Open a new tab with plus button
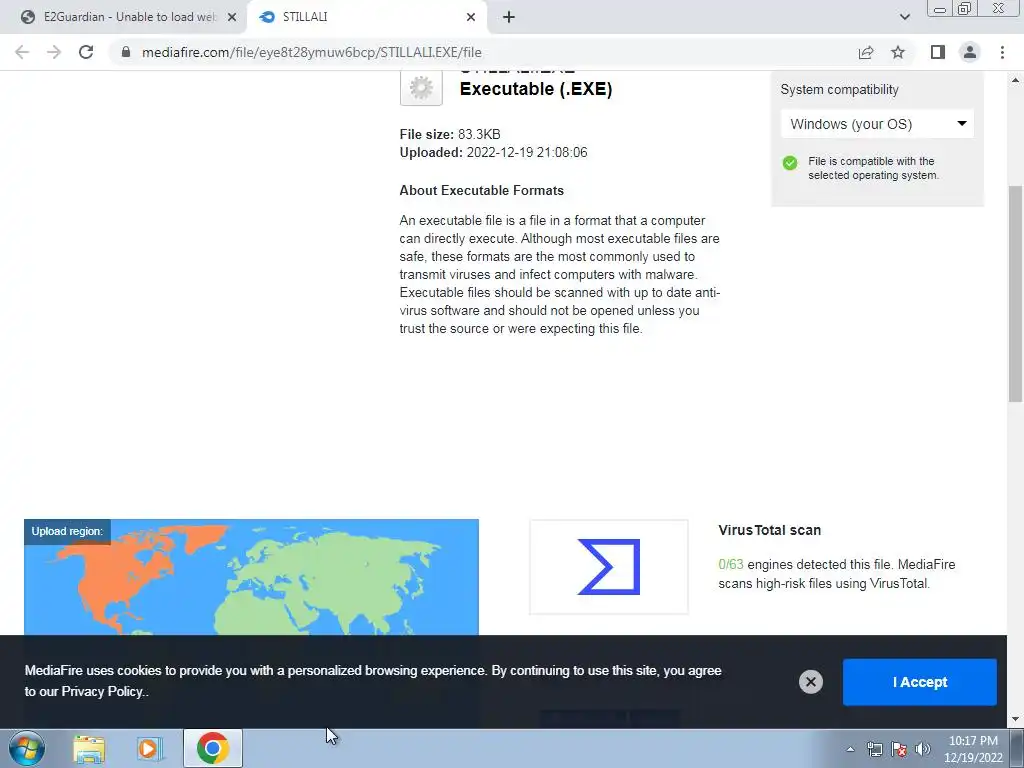 (509, 17)
